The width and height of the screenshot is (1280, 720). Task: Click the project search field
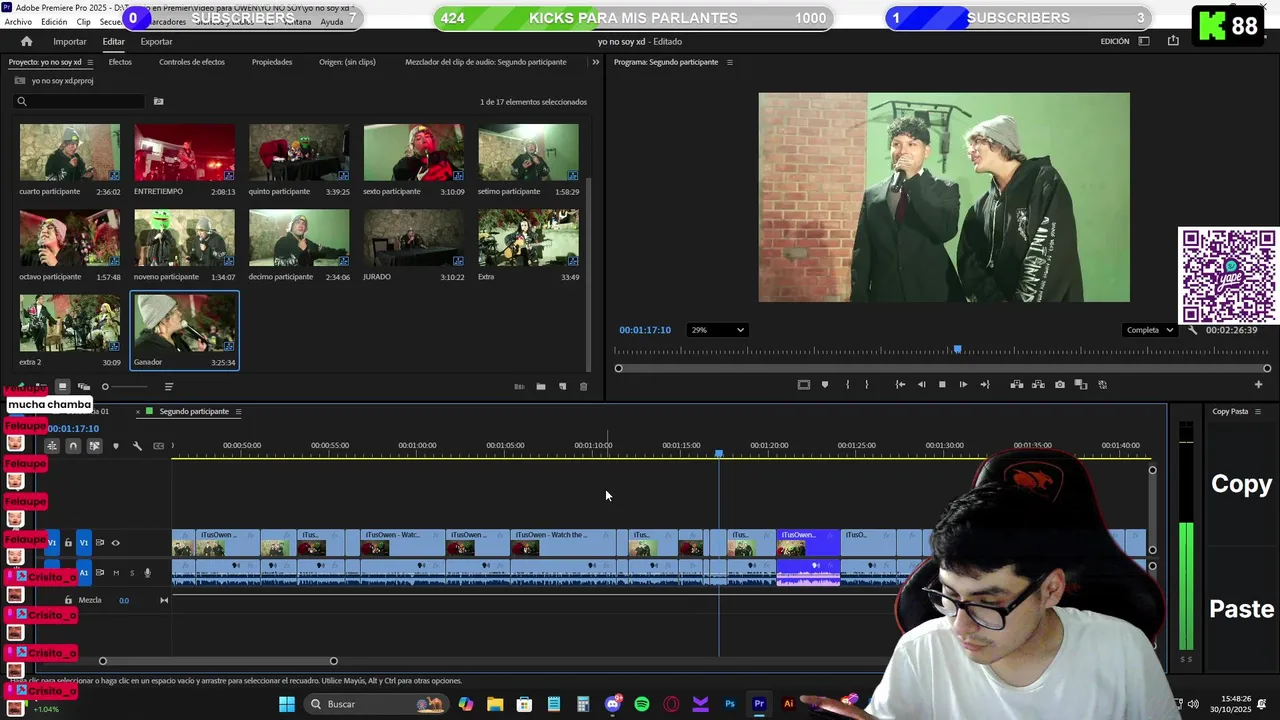pyautogui.click(x=80, y=101)
